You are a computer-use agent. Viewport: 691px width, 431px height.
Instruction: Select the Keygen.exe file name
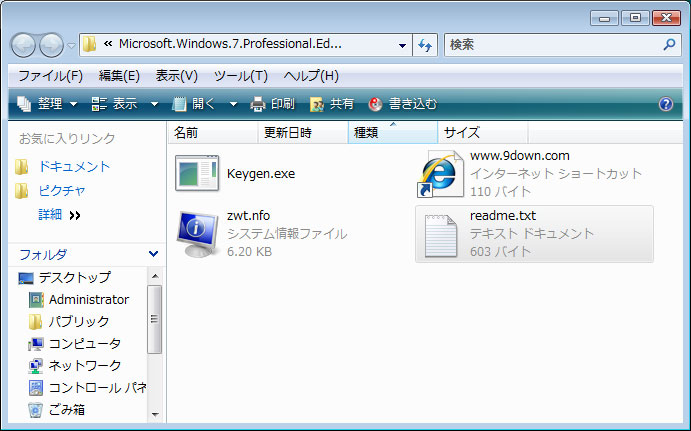point(261,174)
